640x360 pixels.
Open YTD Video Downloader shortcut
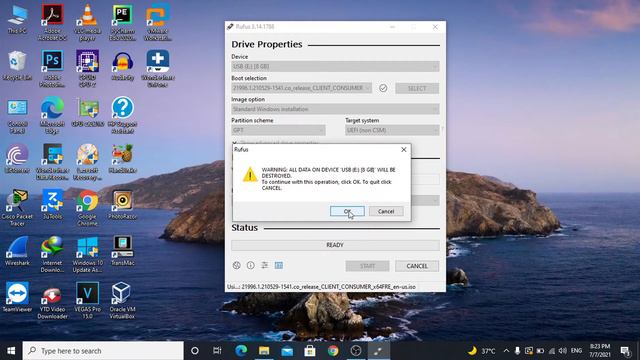[52, 302]
